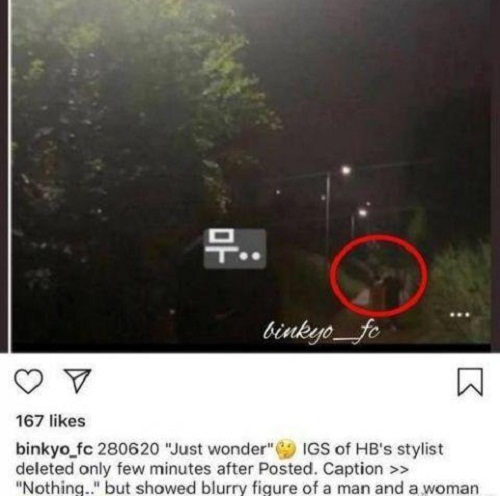
Task: Like the post with the heart icon
Action: (29, 381)
